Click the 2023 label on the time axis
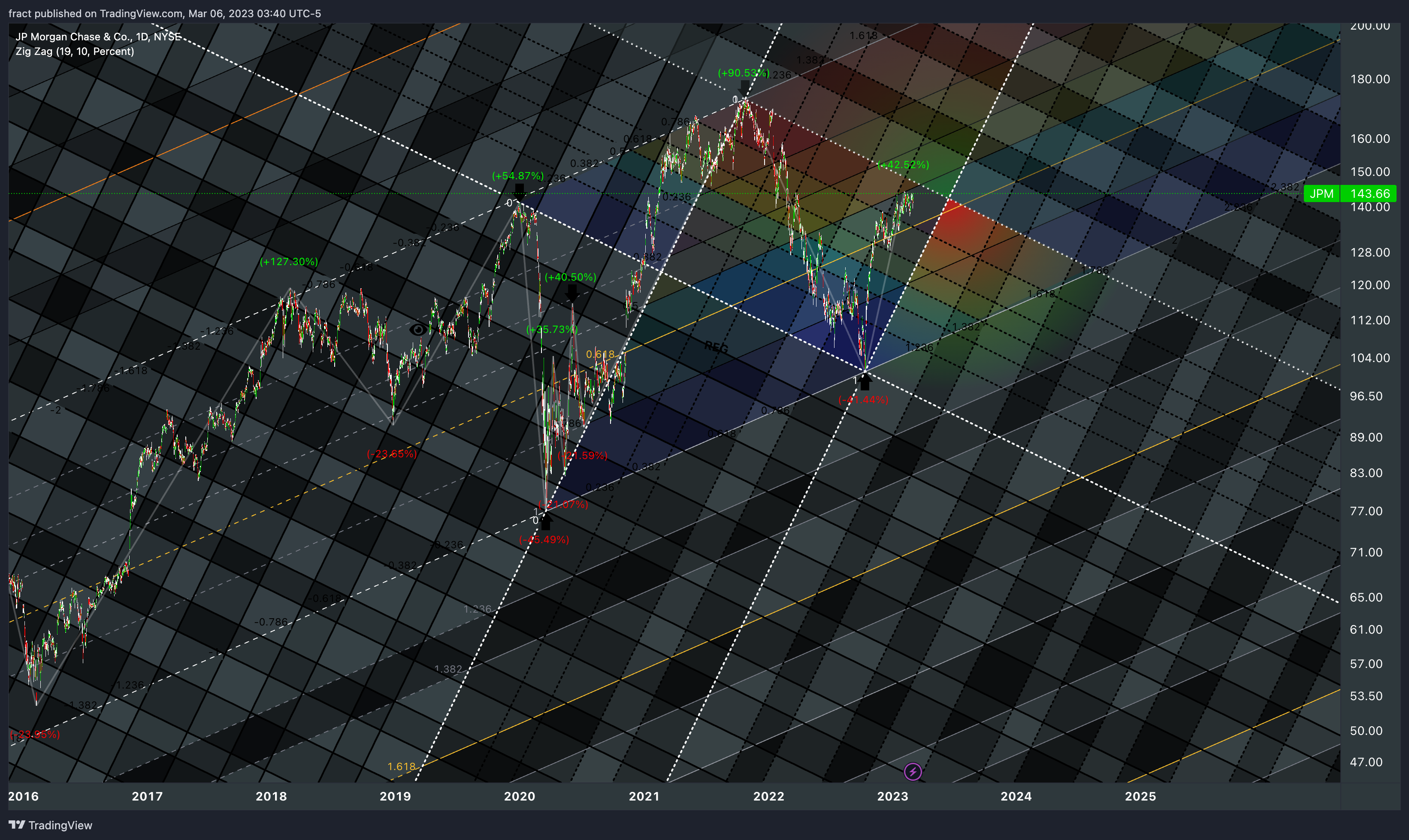The image size is (1409, 840). pyautogui.click(x=893, y=796)
